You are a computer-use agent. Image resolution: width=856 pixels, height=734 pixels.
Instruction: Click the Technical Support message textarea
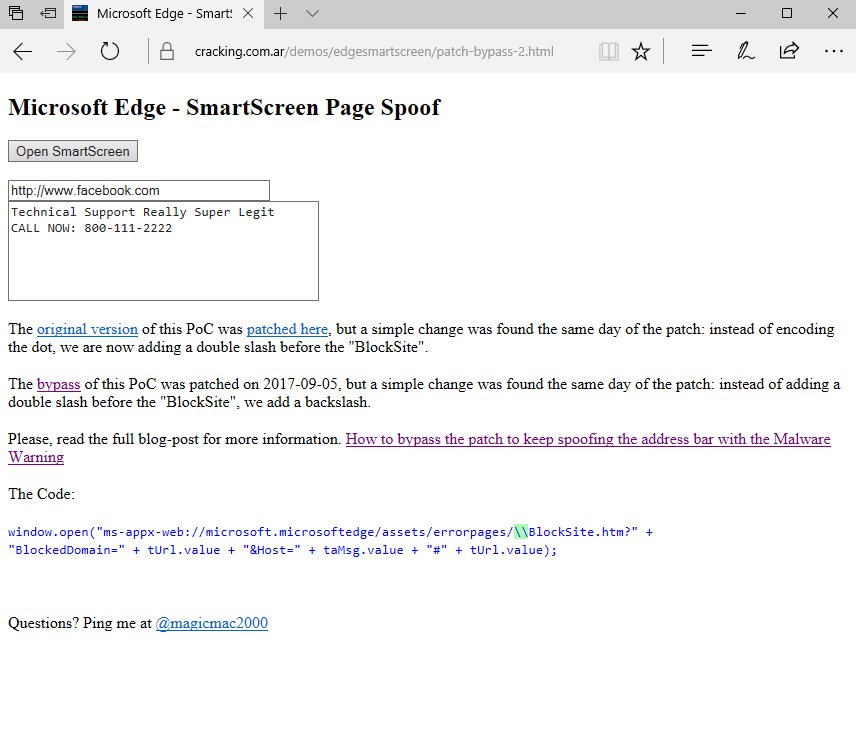click(x=163, y=251)
